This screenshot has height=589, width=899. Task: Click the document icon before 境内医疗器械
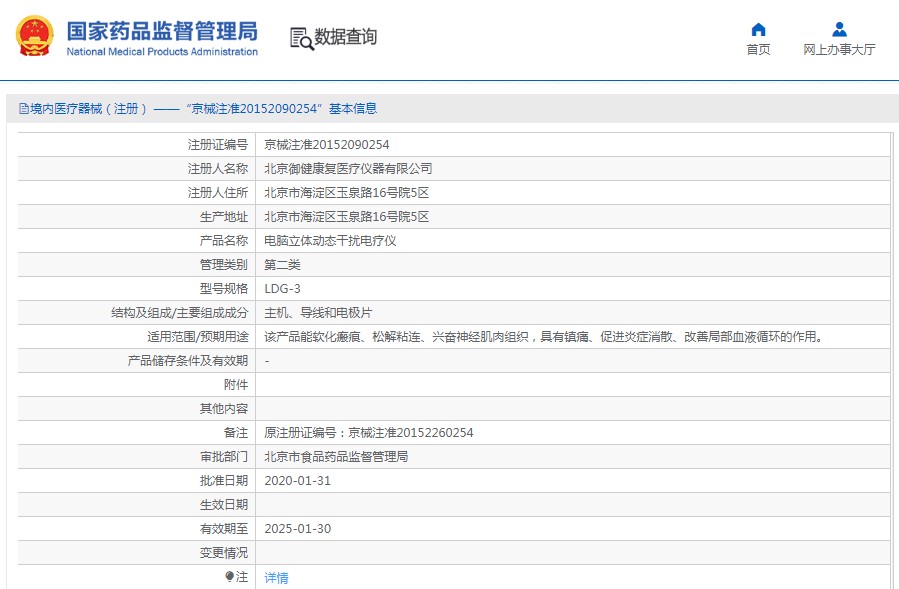click(24, 108)
